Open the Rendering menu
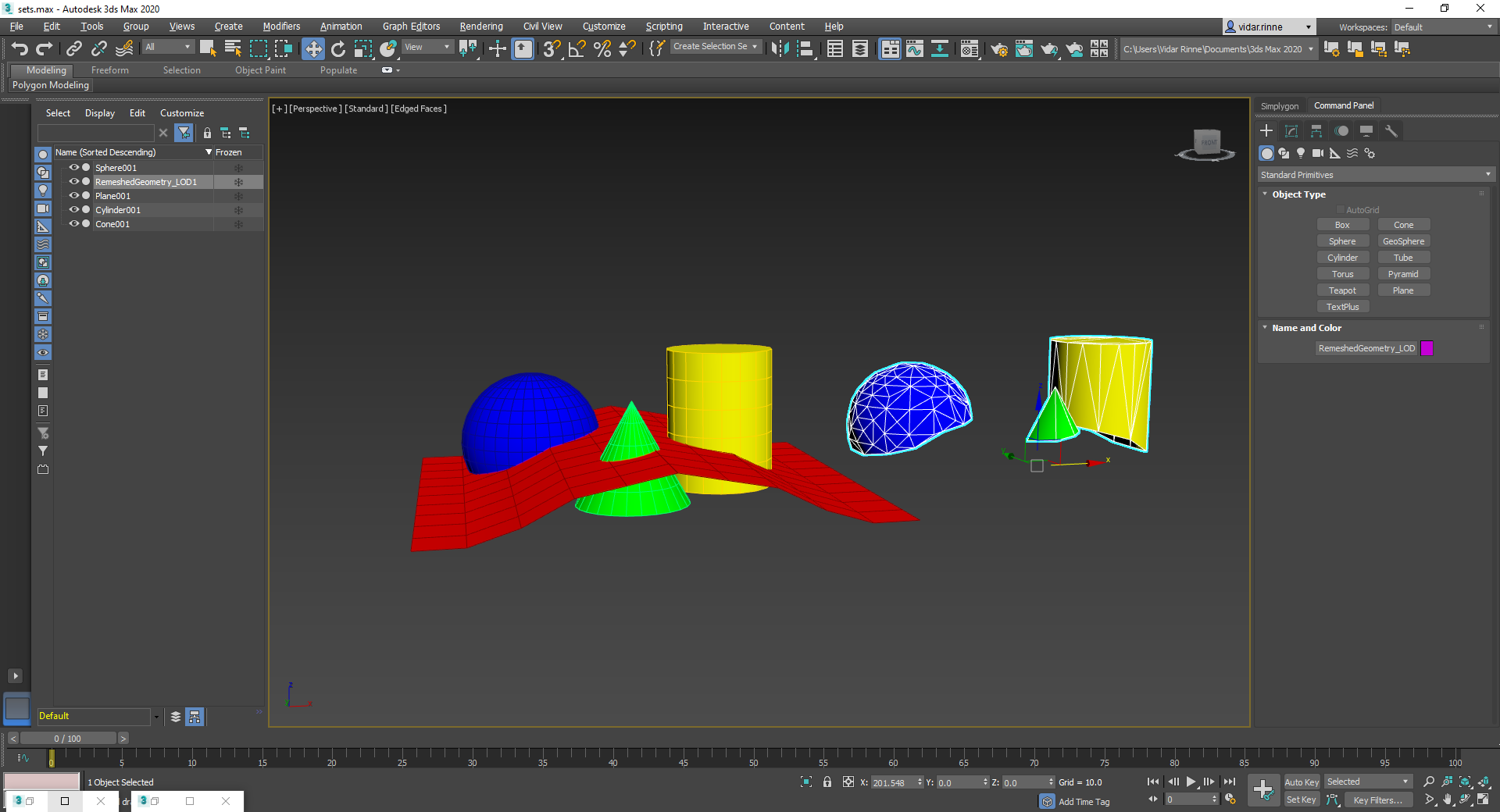The width and height of the screenshot is (1500, 812). (x=480, y=26)
